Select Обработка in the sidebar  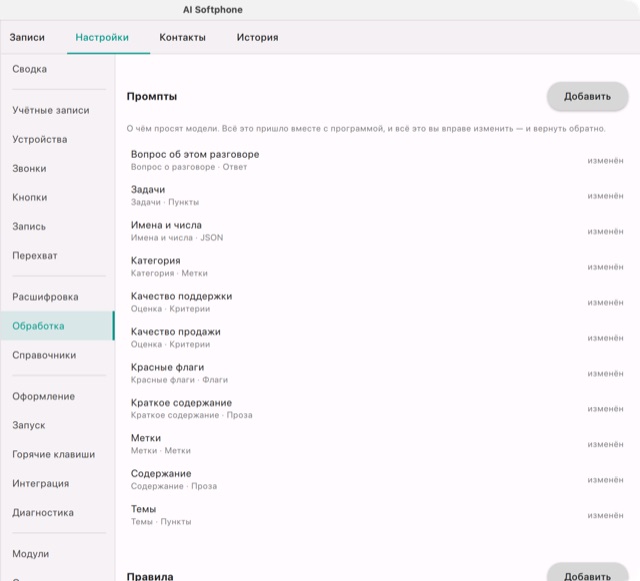tap(58, 326)
